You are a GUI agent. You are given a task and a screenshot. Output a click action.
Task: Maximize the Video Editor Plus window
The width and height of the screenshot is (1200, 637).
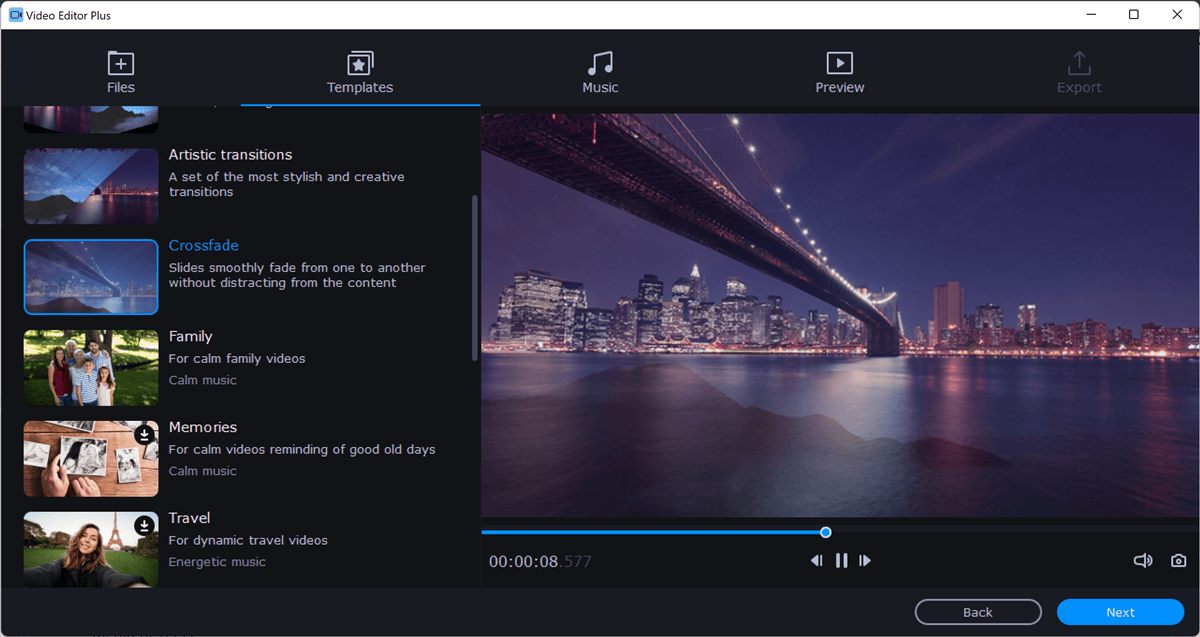(1133, 15)
